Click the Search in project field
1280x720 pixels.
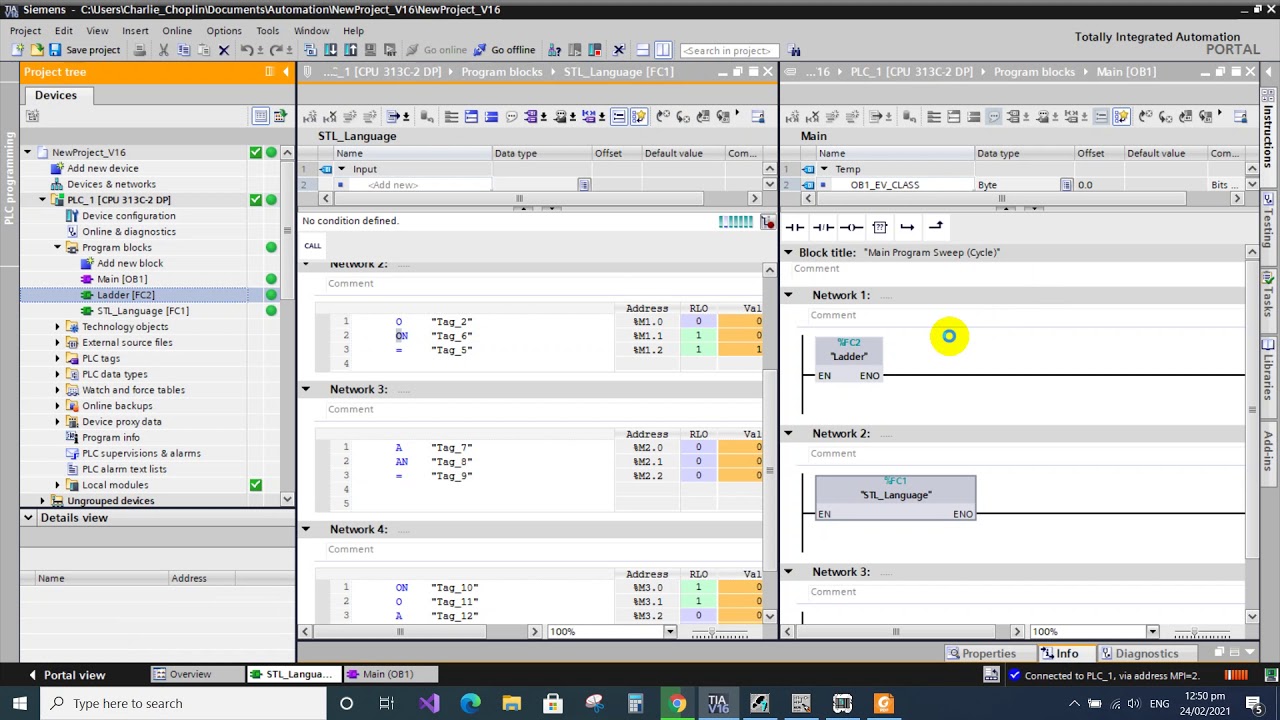pos(730,50)
